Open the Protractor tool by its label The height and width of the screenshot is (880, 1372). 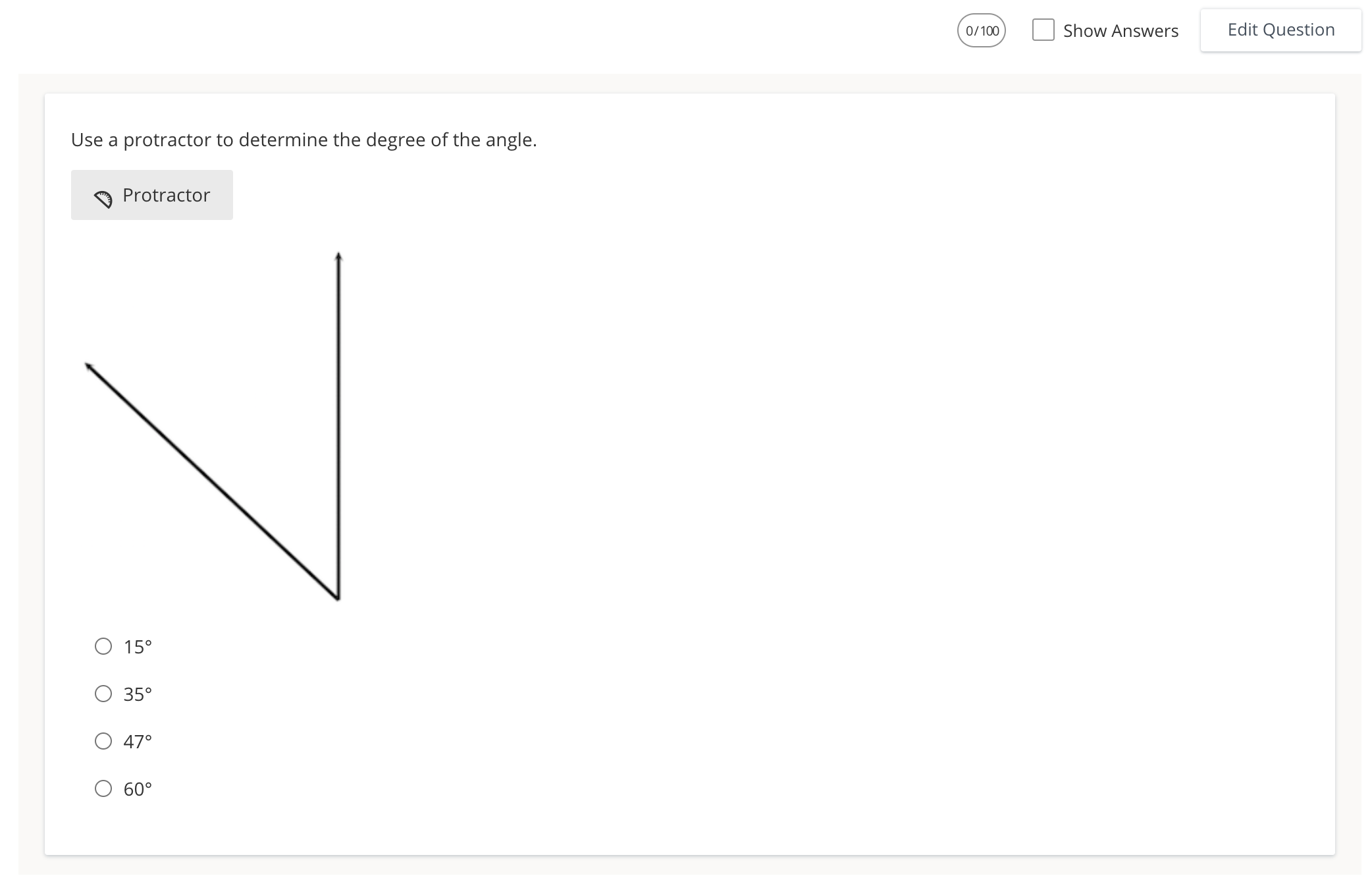[x=166, y=195]
